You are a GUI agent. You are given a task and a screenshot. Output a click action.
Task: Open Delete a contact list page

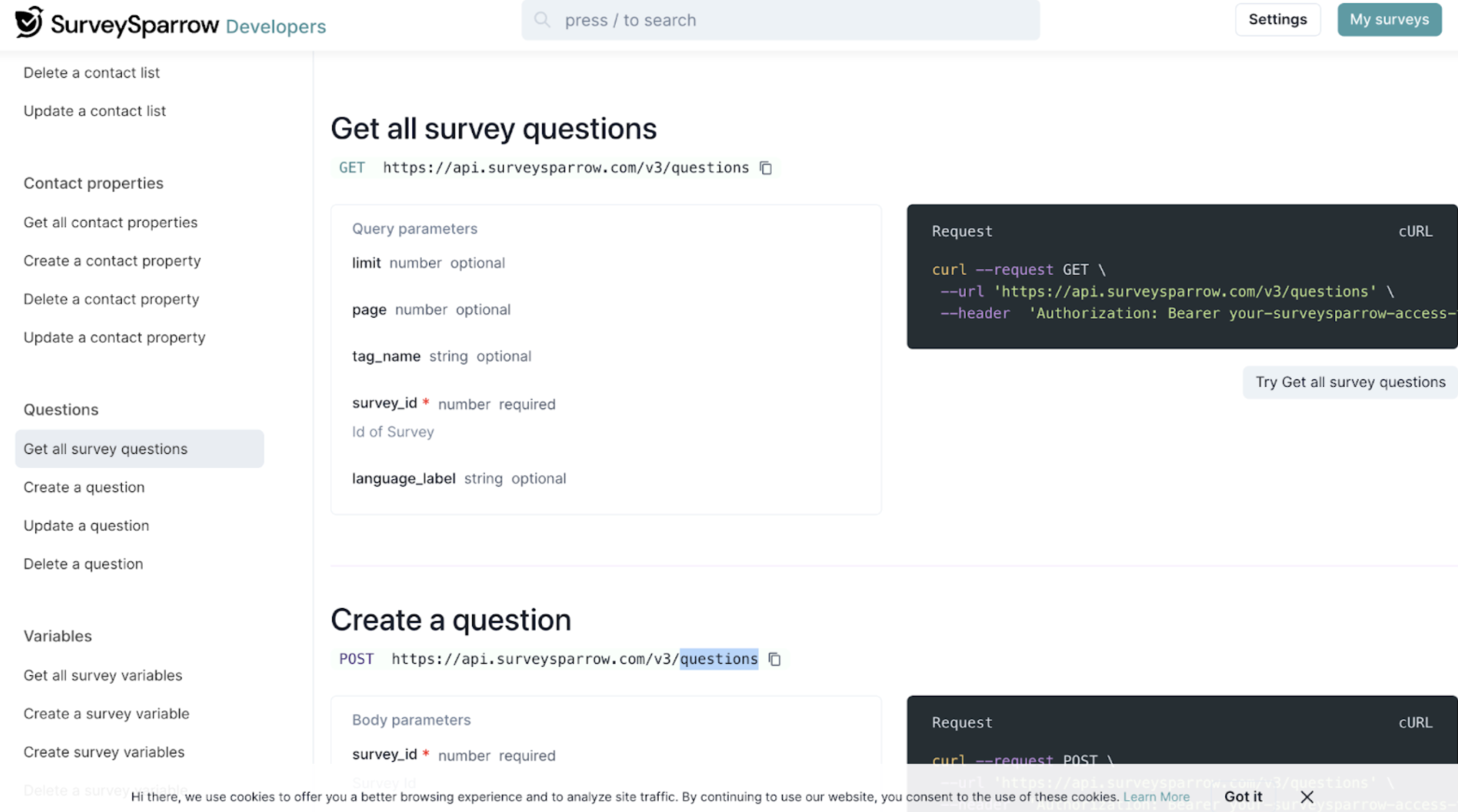pos(92,72)
